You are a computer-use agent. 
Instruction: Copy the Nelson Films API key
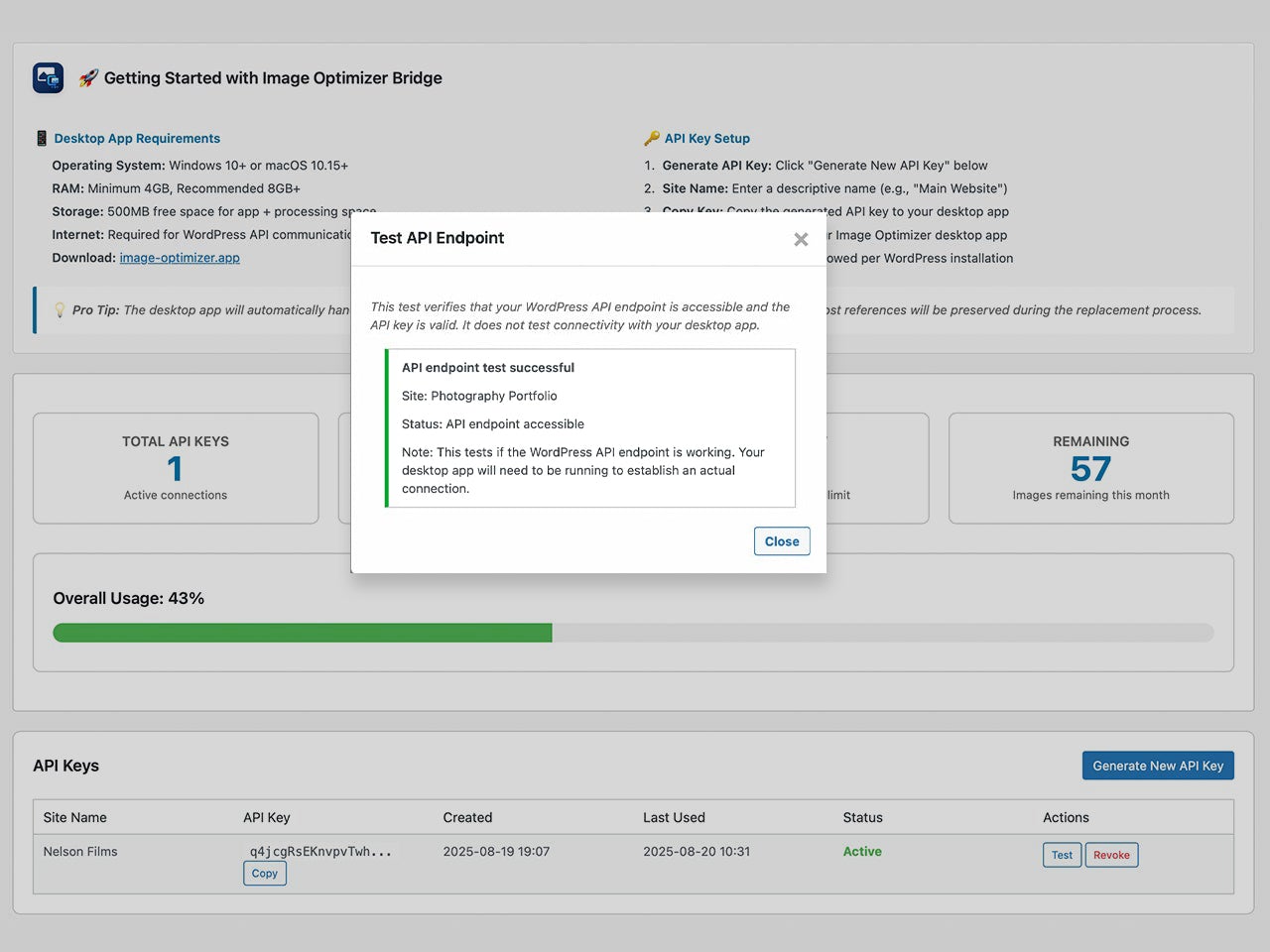(265, 874)
